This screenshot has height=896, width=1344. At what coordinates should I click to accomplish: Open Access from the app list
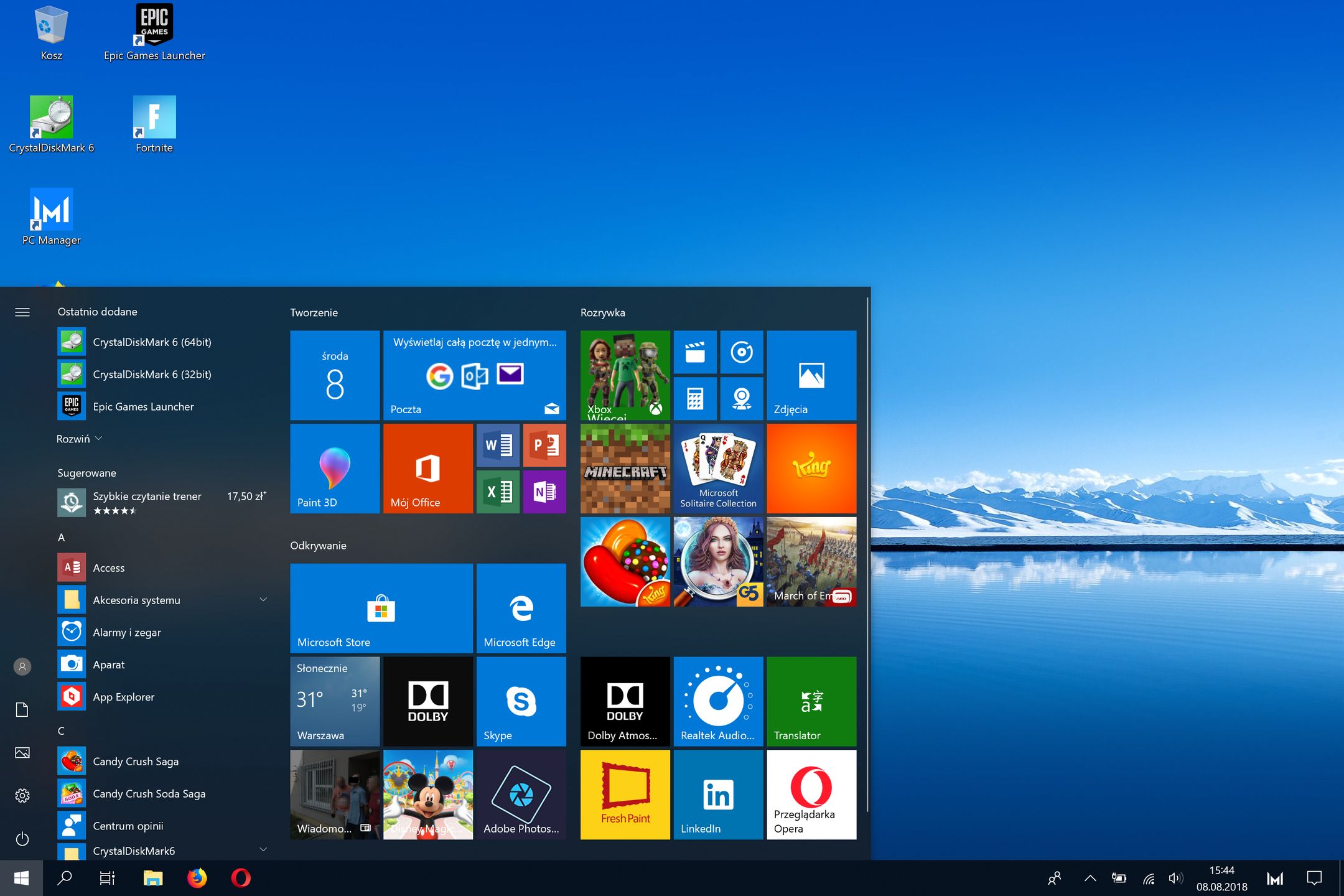[x=109, y=567]
